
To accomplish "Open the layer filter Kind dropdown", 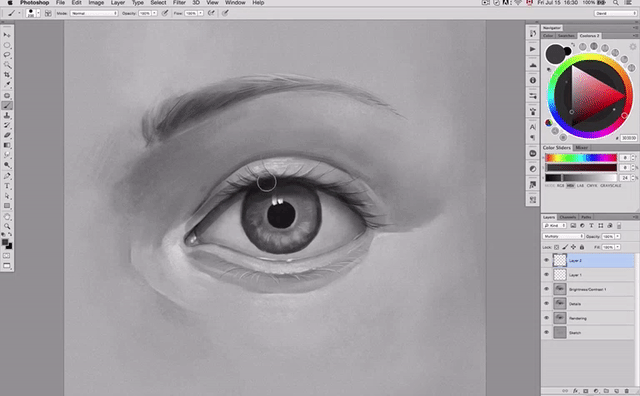I will tap(554, 225).
